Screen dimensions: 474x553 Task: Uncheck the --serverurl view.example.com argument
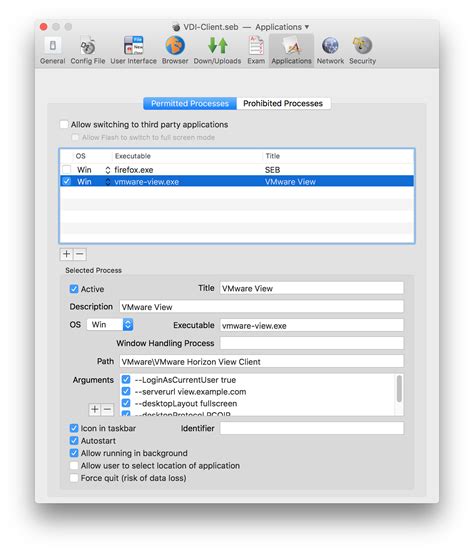(x=126, y=391)
